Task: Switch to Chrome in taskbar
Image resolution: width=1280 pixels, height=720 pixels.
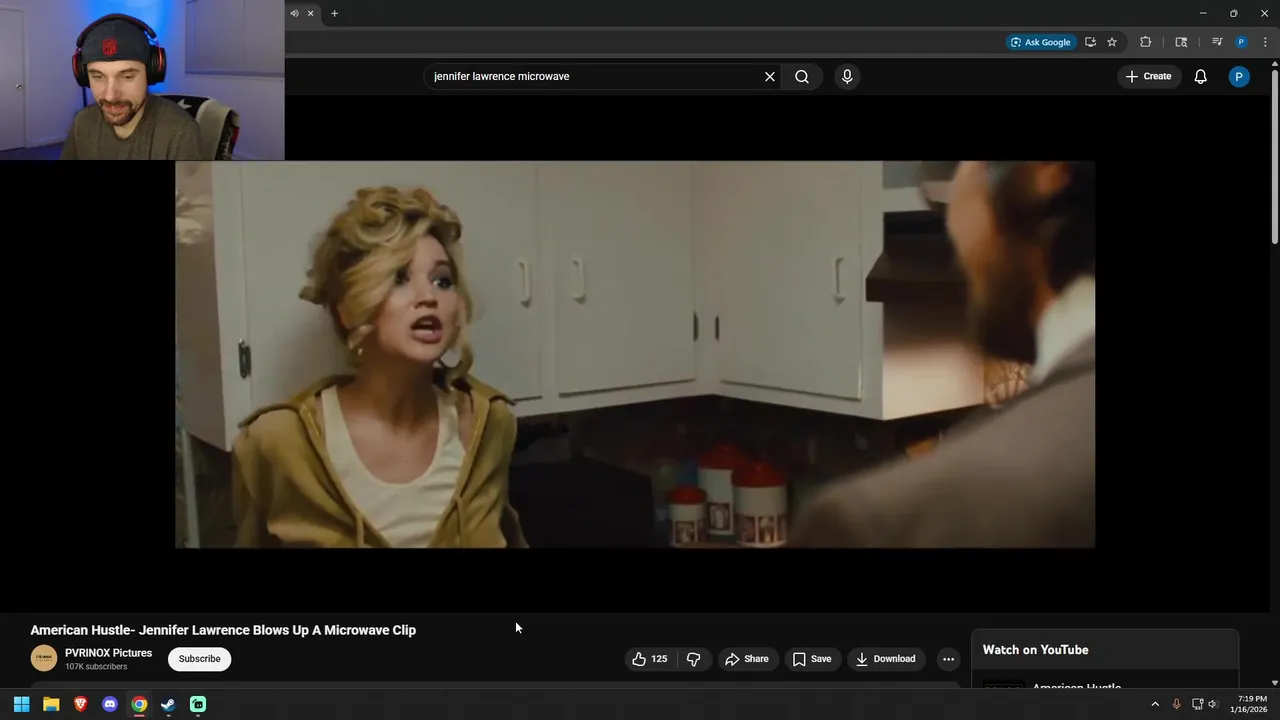Action: (x=139, y=704)
